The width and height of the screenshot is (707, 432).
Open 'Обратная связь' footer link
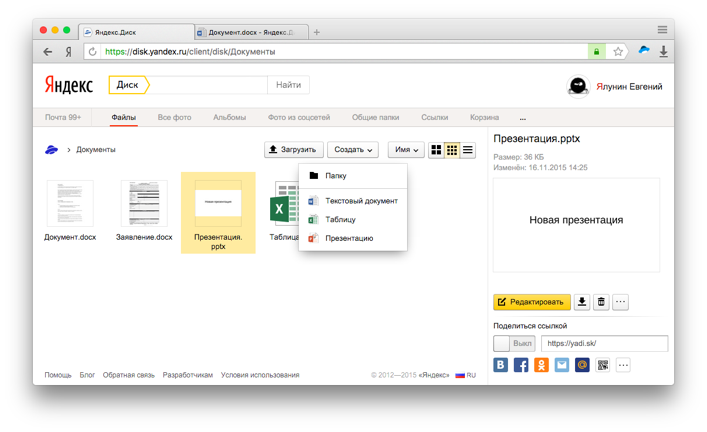[129, 375]
